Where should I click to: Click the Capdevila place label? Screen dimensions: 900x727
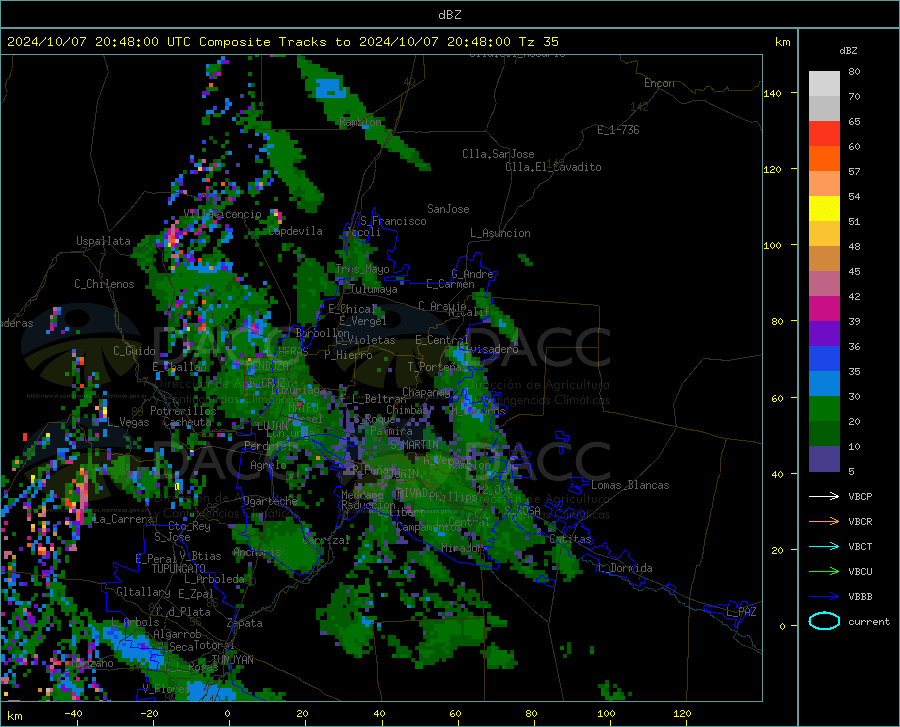pyautogui.click(x=296, y=231)
